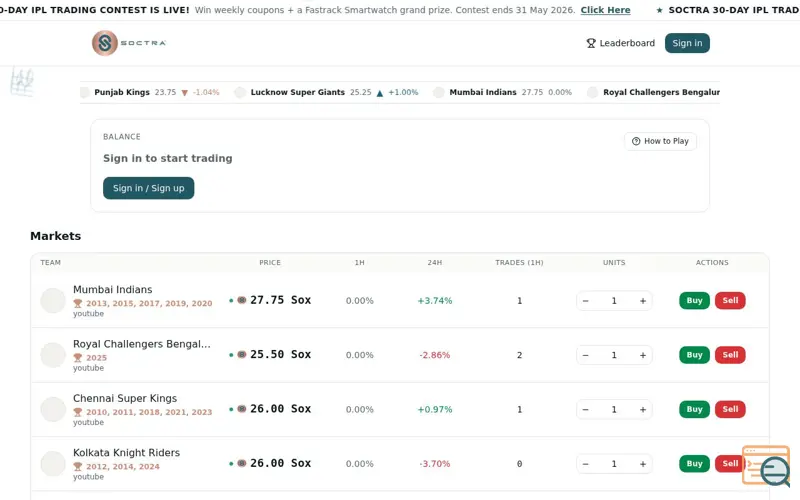Sell Royal Challengers Bengaluru units
This screenshot has height=500, width=800.
click(x=730, y=355)
